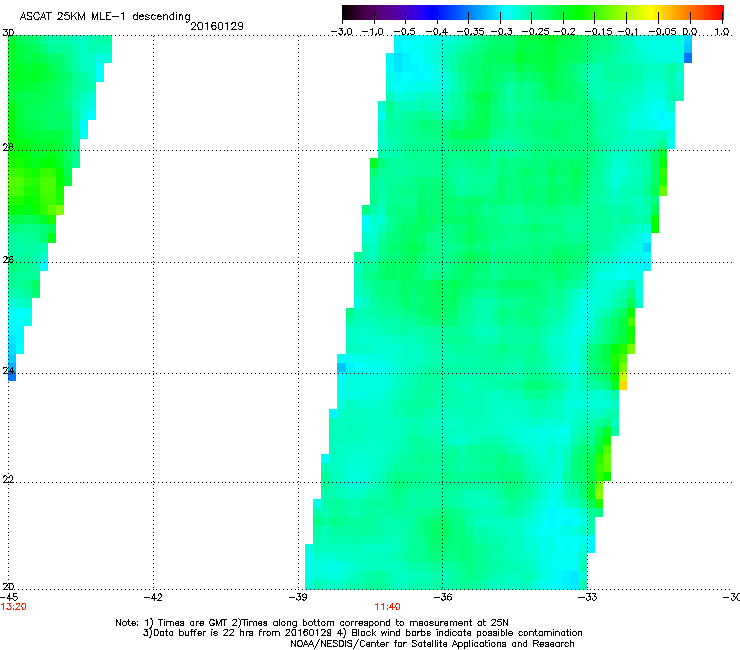The width and height of the screenshot is (740, 650).
Task: Select the colorbar label '-0.4'
Action: click(x=436, y=32)
